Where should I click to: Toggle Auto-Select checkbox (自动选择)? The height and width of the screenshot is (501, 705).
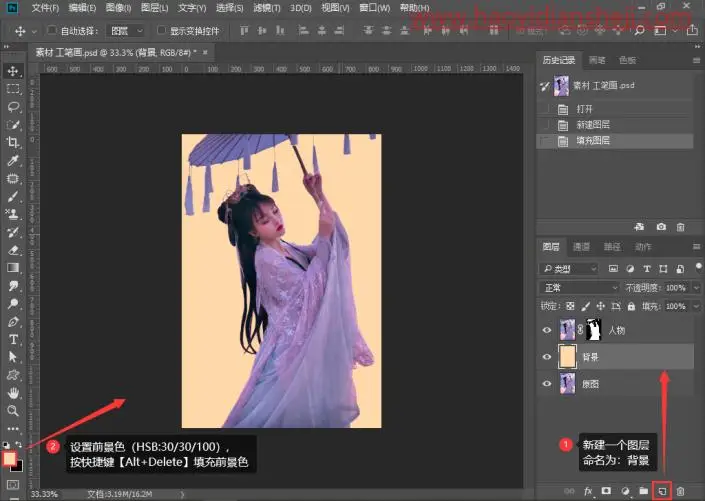[52, 30]
